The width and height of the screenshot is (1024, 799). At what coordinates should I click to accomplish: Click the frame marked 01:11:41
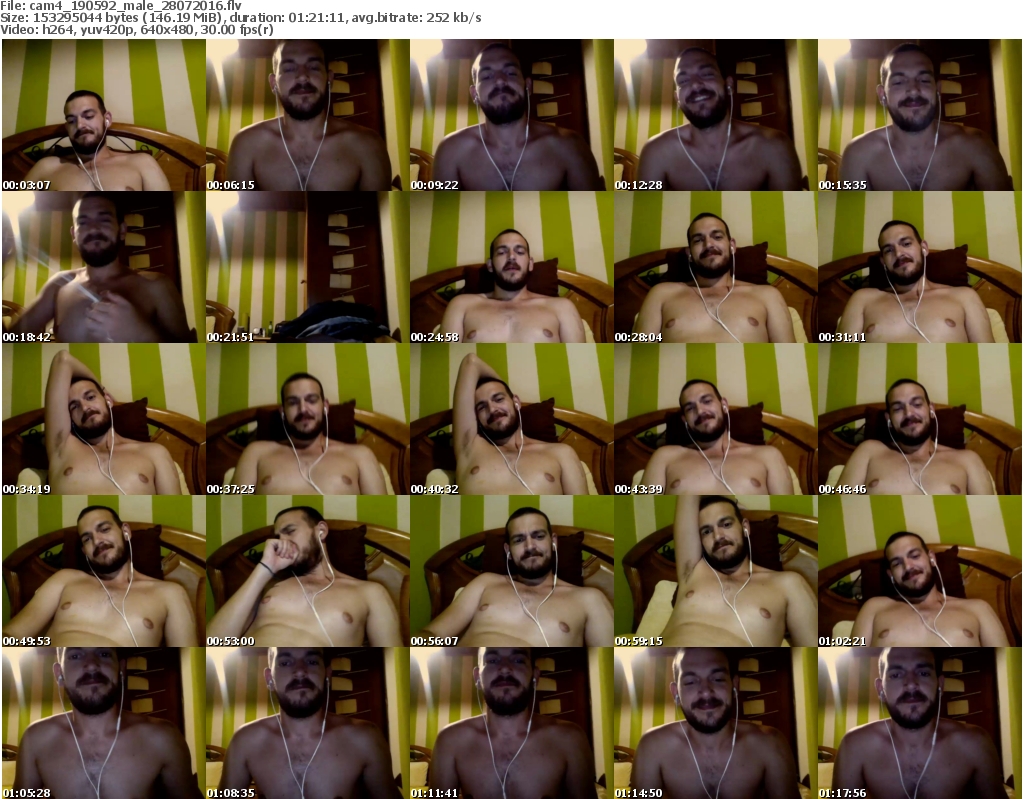(x=511, y=723)
